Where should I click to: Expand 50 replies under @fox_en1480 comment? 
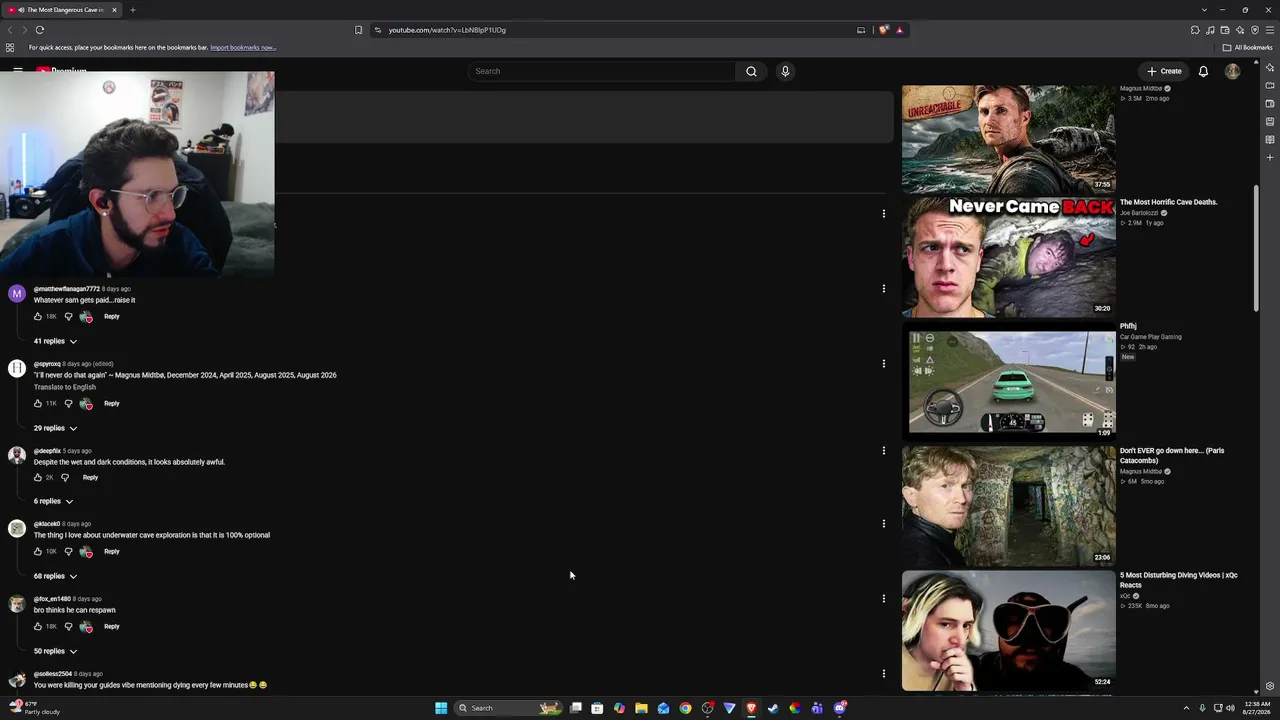coord(55,652)
